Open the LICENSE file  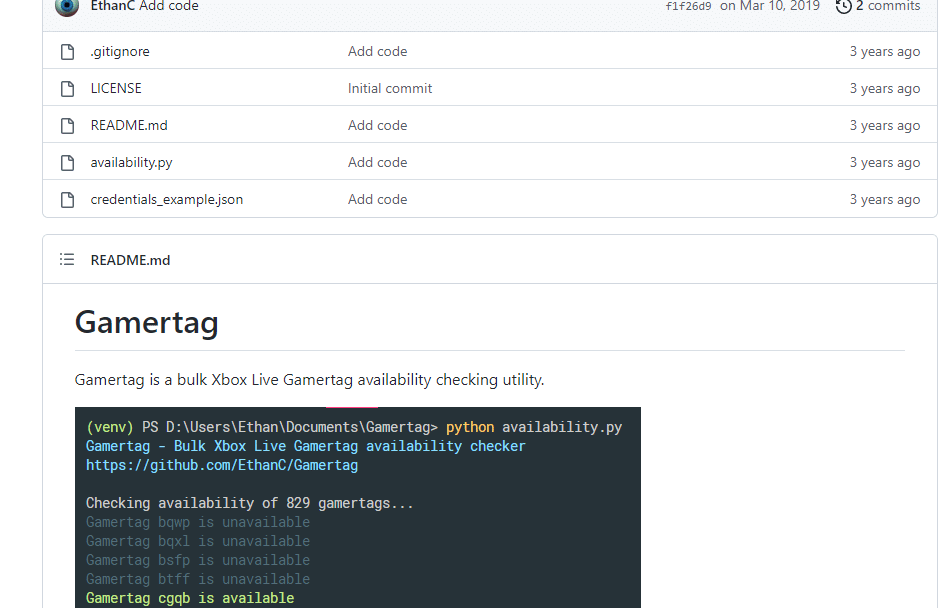(x=116, y=88)
